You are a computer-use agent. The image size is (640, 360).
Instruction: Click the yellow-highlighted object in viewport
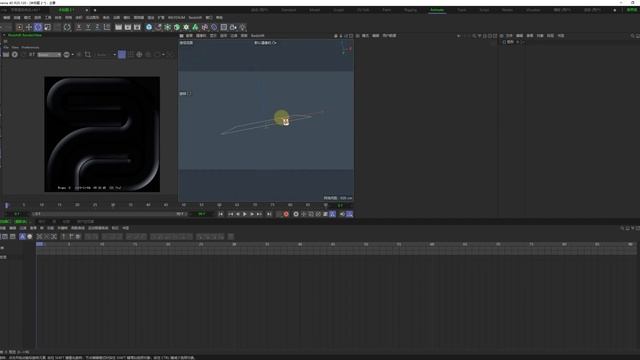281,118
